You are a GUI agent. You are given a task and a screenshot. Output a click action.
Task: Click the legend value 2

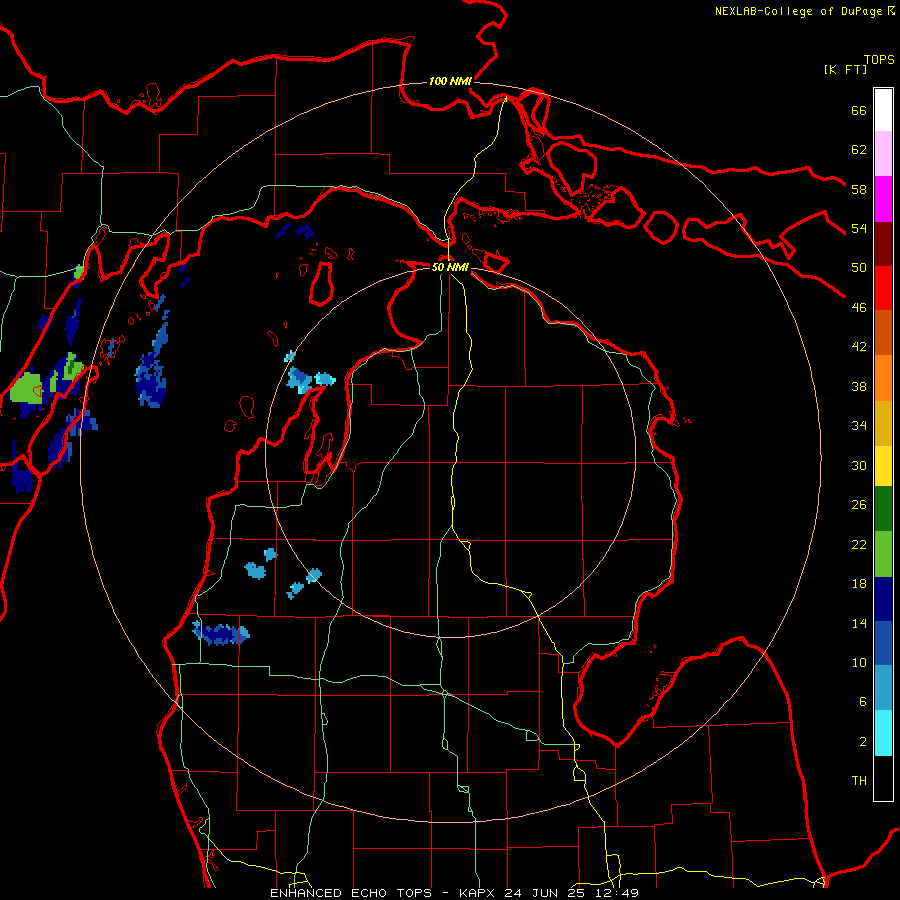tap(862, 742)
